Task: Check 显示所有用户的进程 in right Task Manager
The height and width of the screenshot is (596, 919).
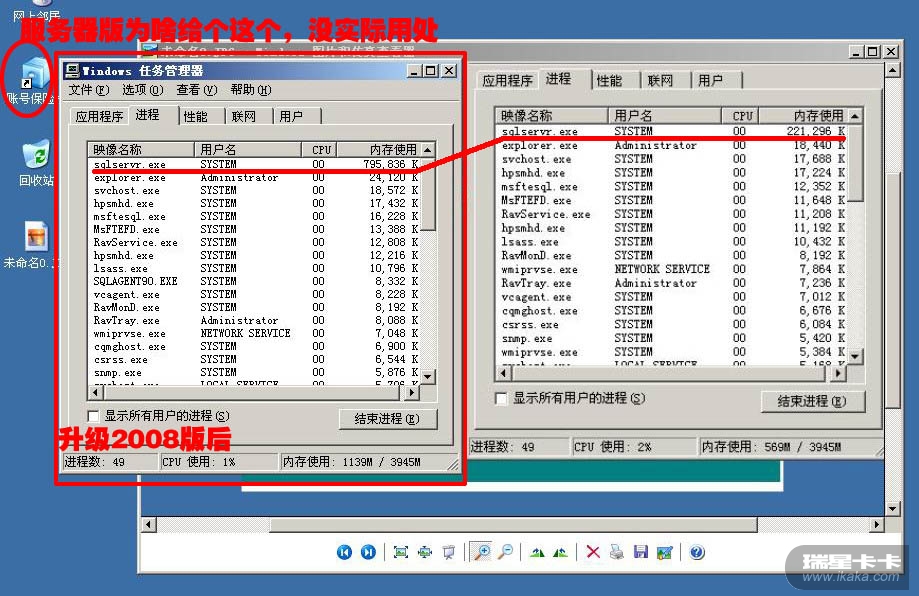Action: [501, 399]
